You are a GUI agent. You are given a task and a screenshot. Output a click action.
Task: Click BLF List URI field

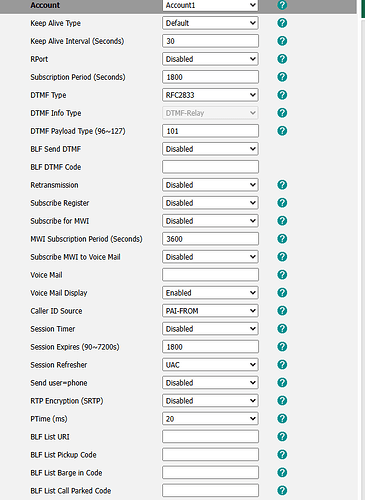pos(210,437)
